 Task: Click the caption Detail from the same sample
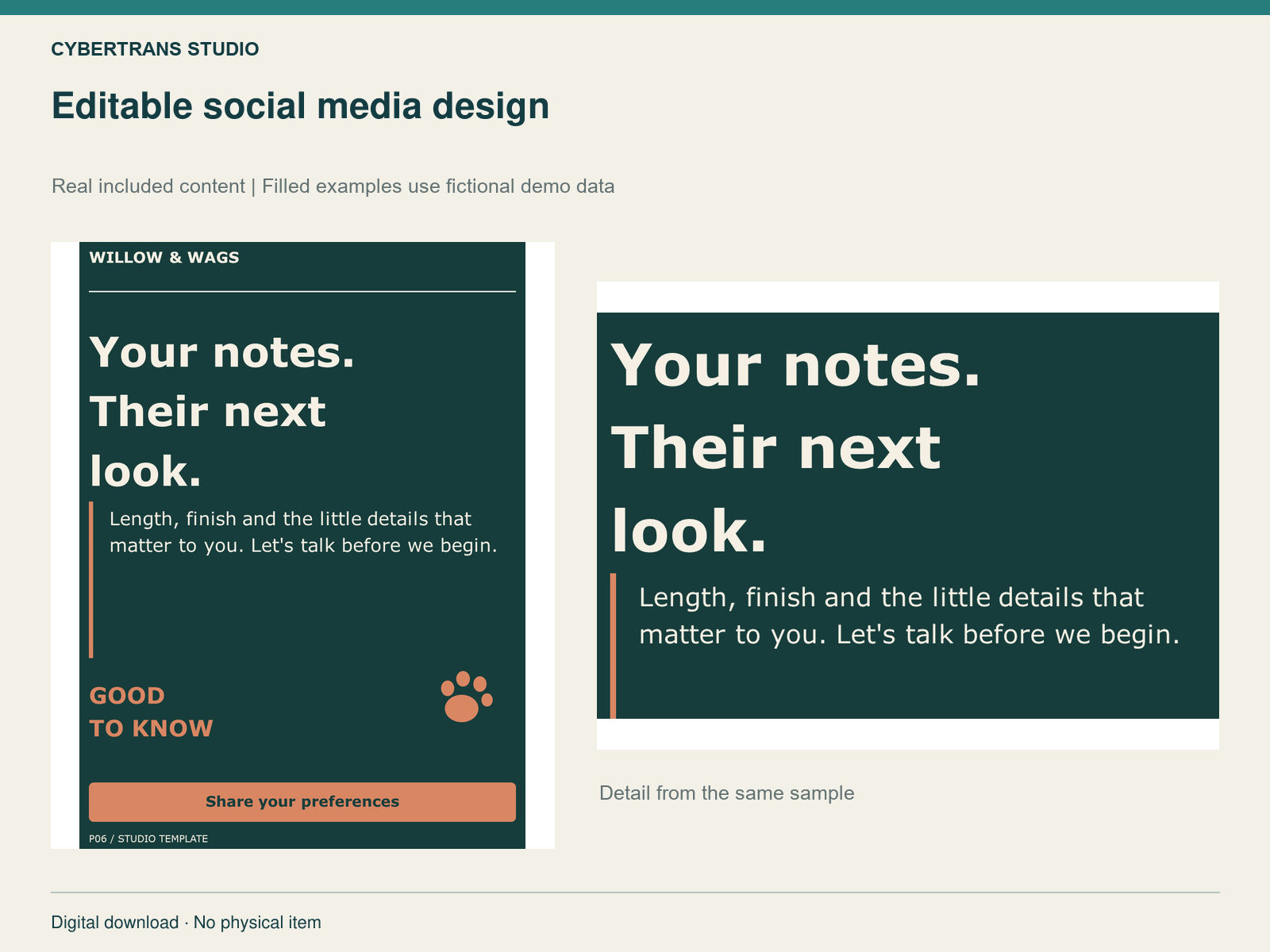[726, 793]
